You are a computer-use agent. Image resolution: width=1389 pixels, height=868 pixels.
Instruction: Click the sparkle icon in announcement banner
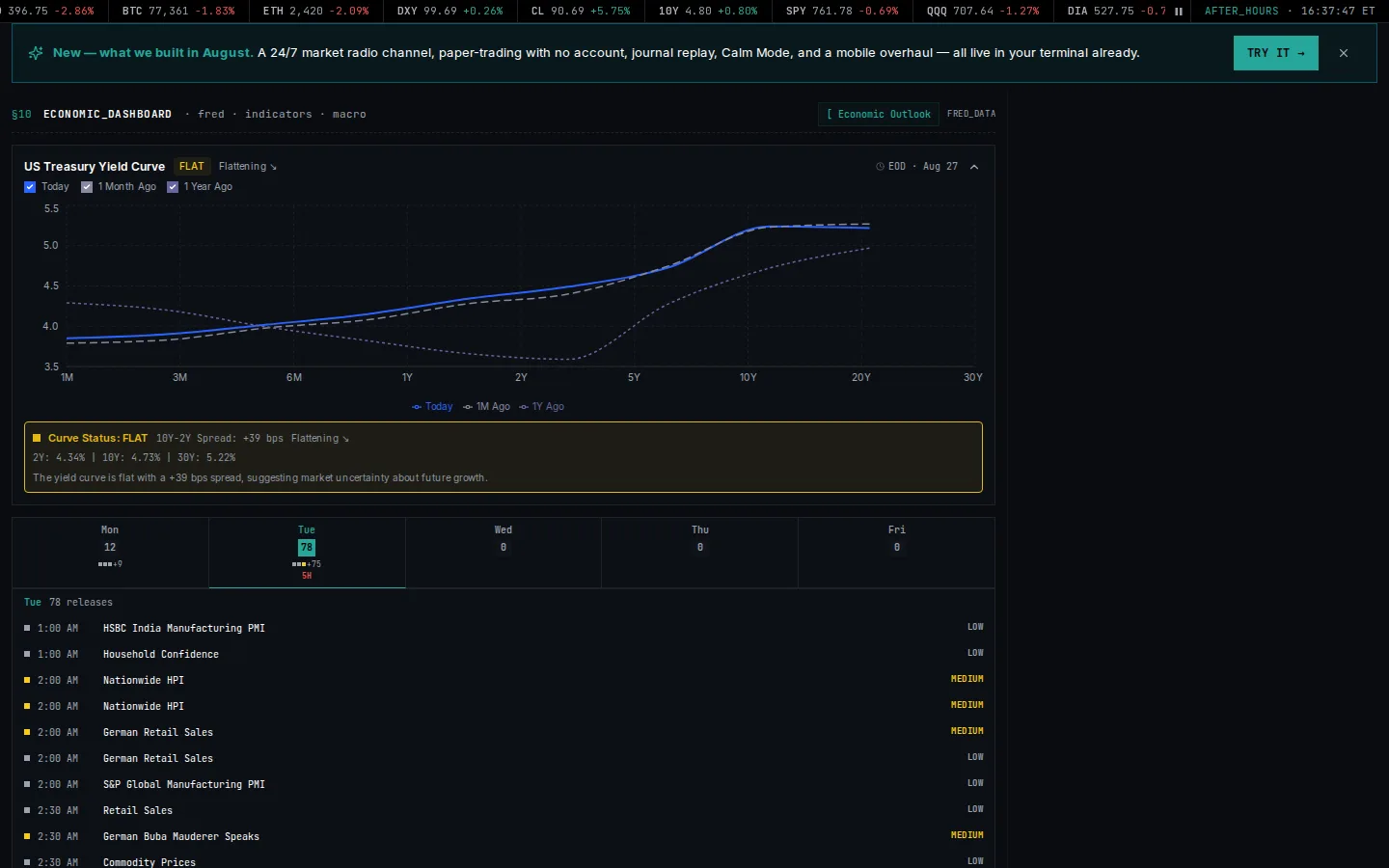(x=36, y=53)
